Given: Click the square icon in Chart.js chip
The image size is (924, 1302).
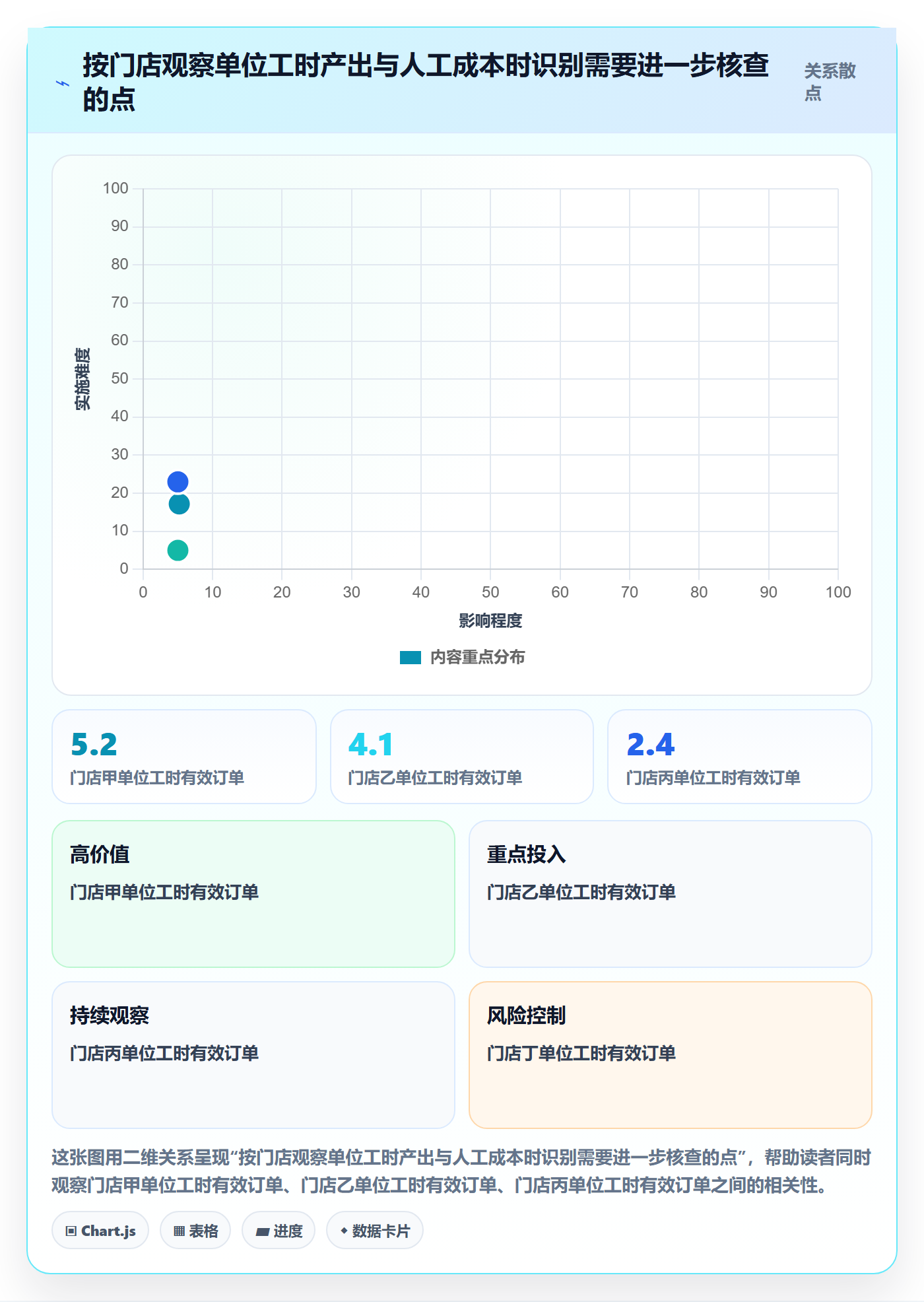Looking at the screenshot, I should [71, 1231].
